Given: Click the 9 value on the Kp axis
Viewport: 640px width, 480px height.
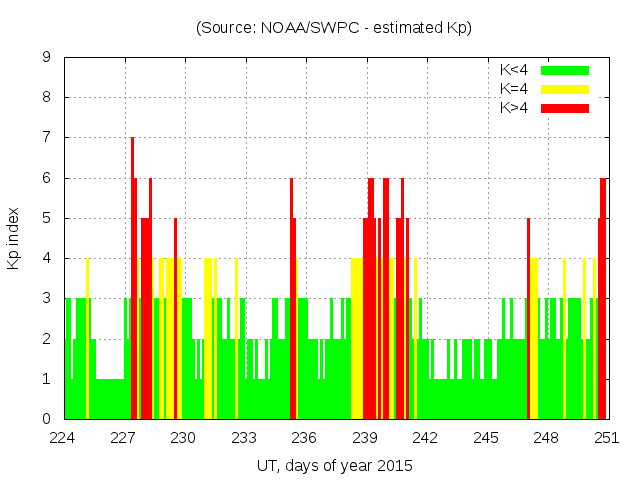Looking at the screenshot, I should pyautogui.click(x=47, y=58).
